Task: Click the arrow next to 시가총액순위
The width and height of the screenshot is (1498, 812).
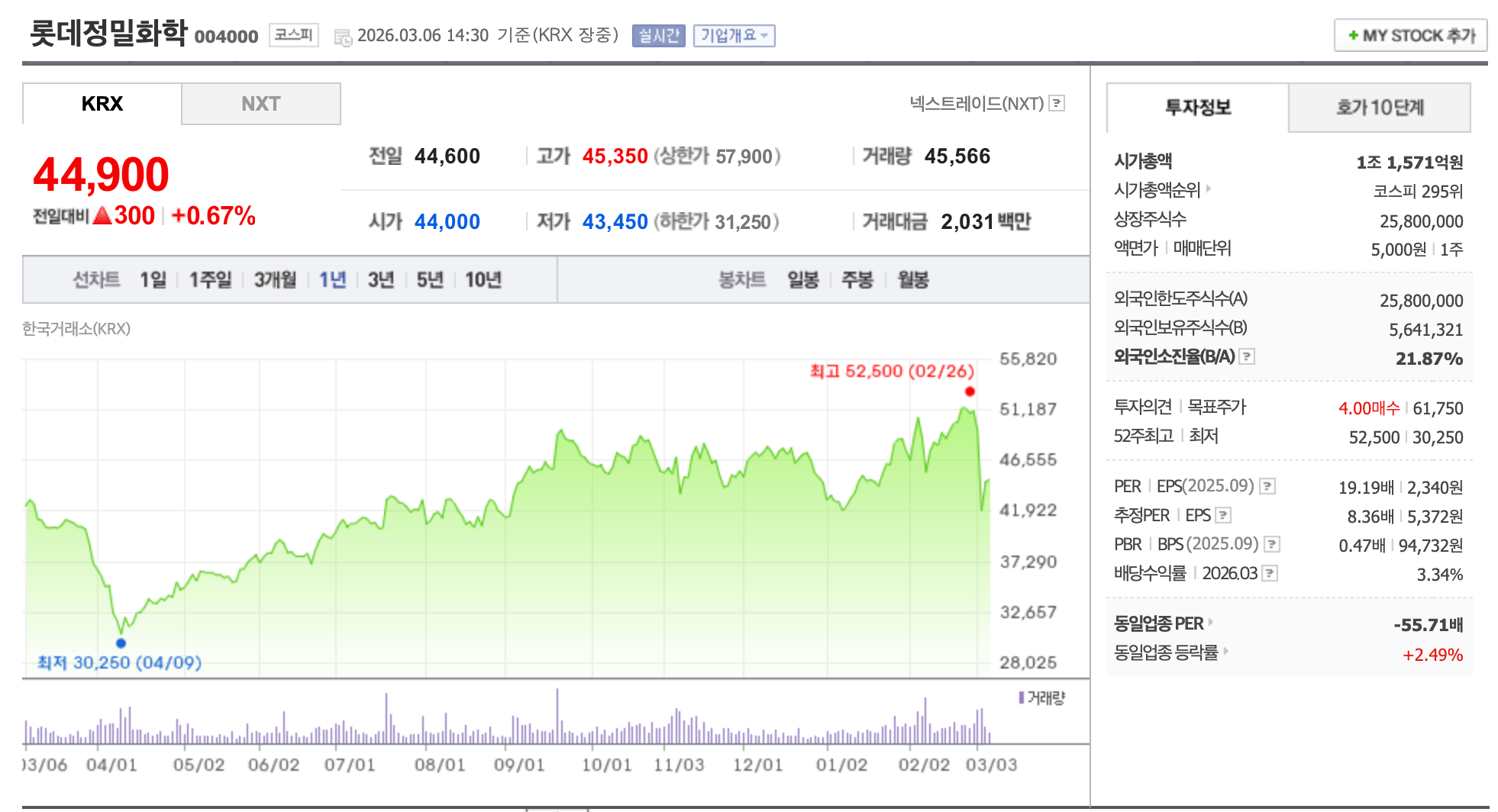Action: [1209, 188]
